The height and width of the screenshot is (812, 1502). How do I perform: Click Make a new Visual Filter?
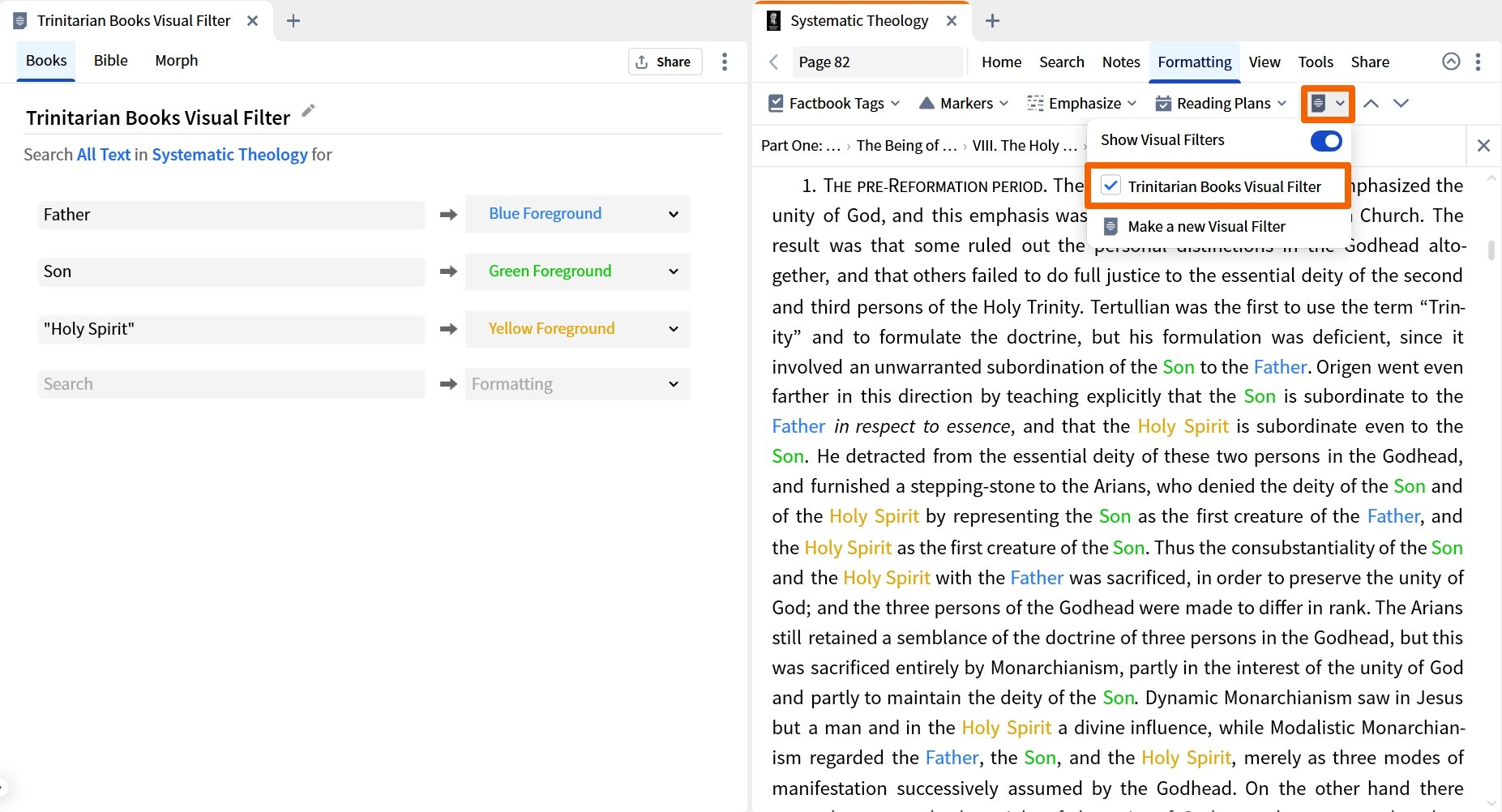click(1206, 226)
